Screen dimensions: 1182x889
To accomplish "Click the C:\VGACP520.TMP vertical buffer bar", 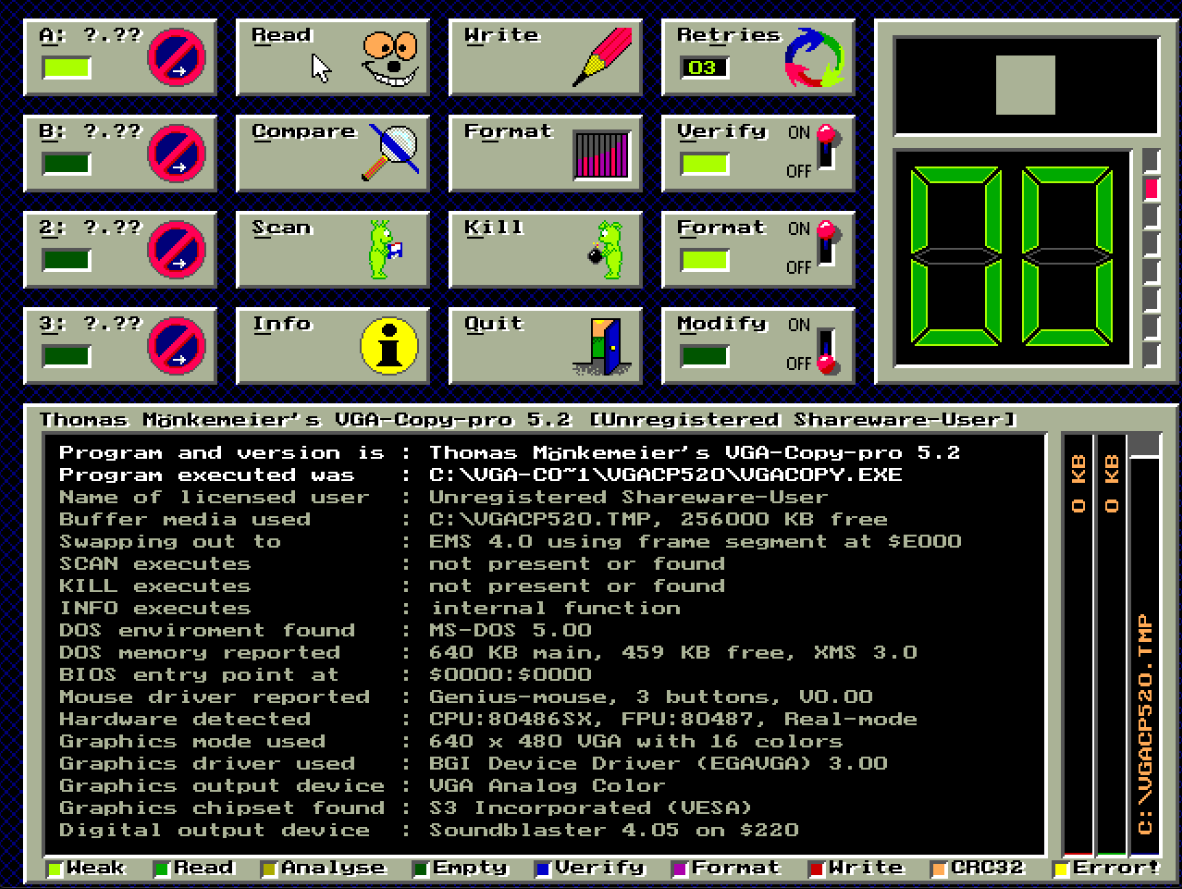I will (1145, 645).
